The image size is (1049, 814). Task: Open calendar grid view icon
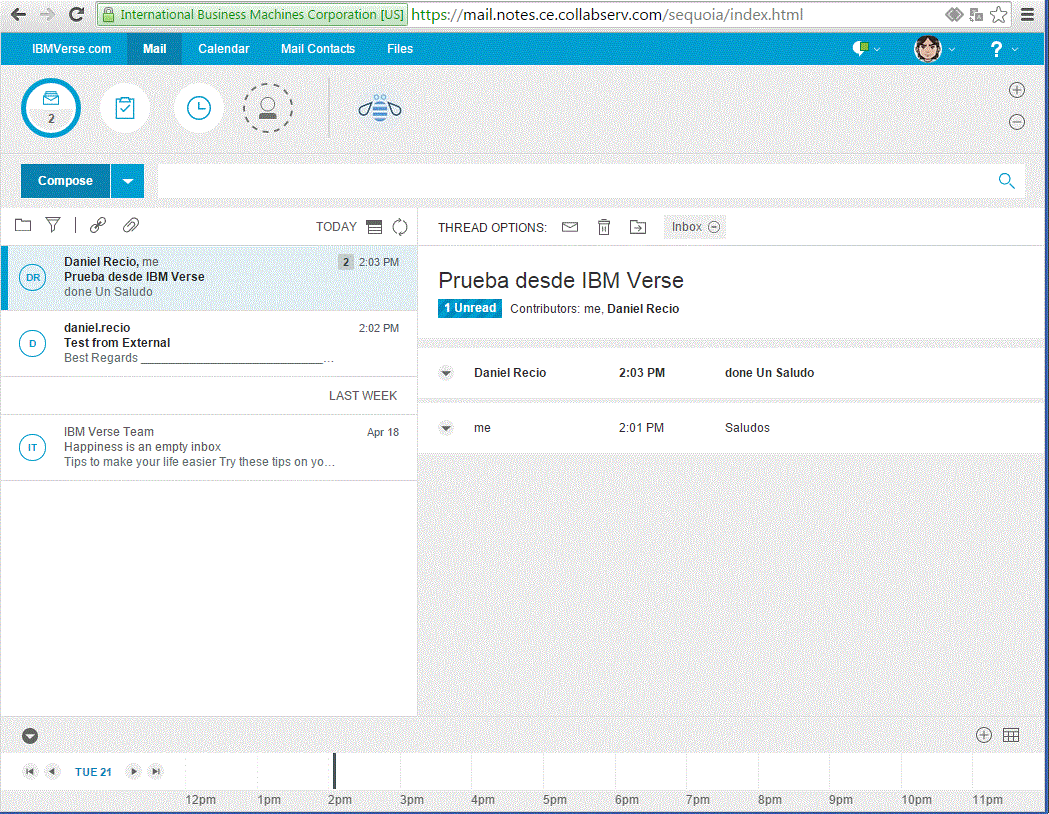tap(1012, 735)
